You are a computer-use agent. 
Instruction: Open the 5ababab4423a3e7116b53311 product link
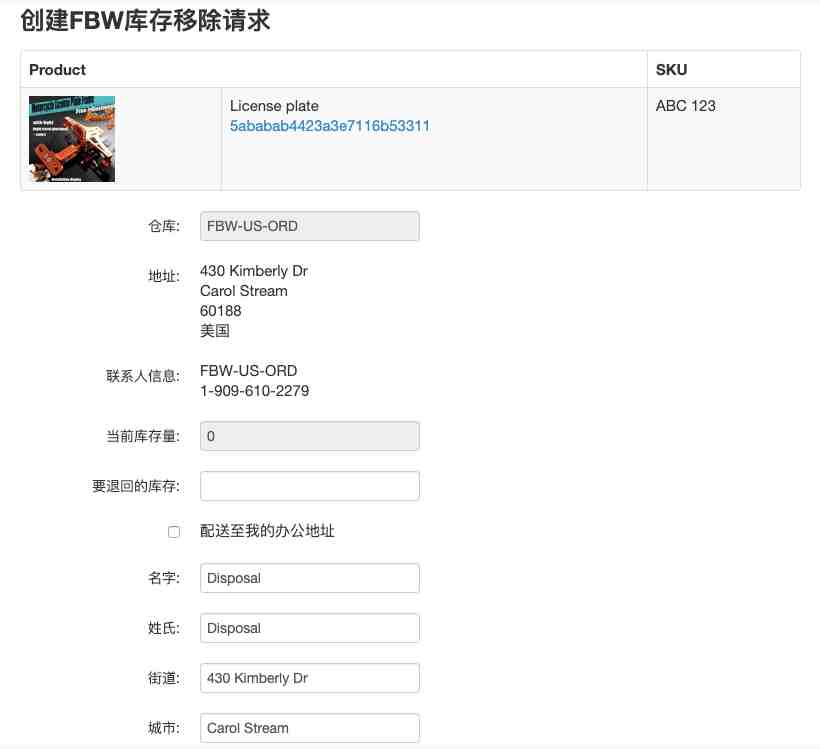tap(330, 126)
